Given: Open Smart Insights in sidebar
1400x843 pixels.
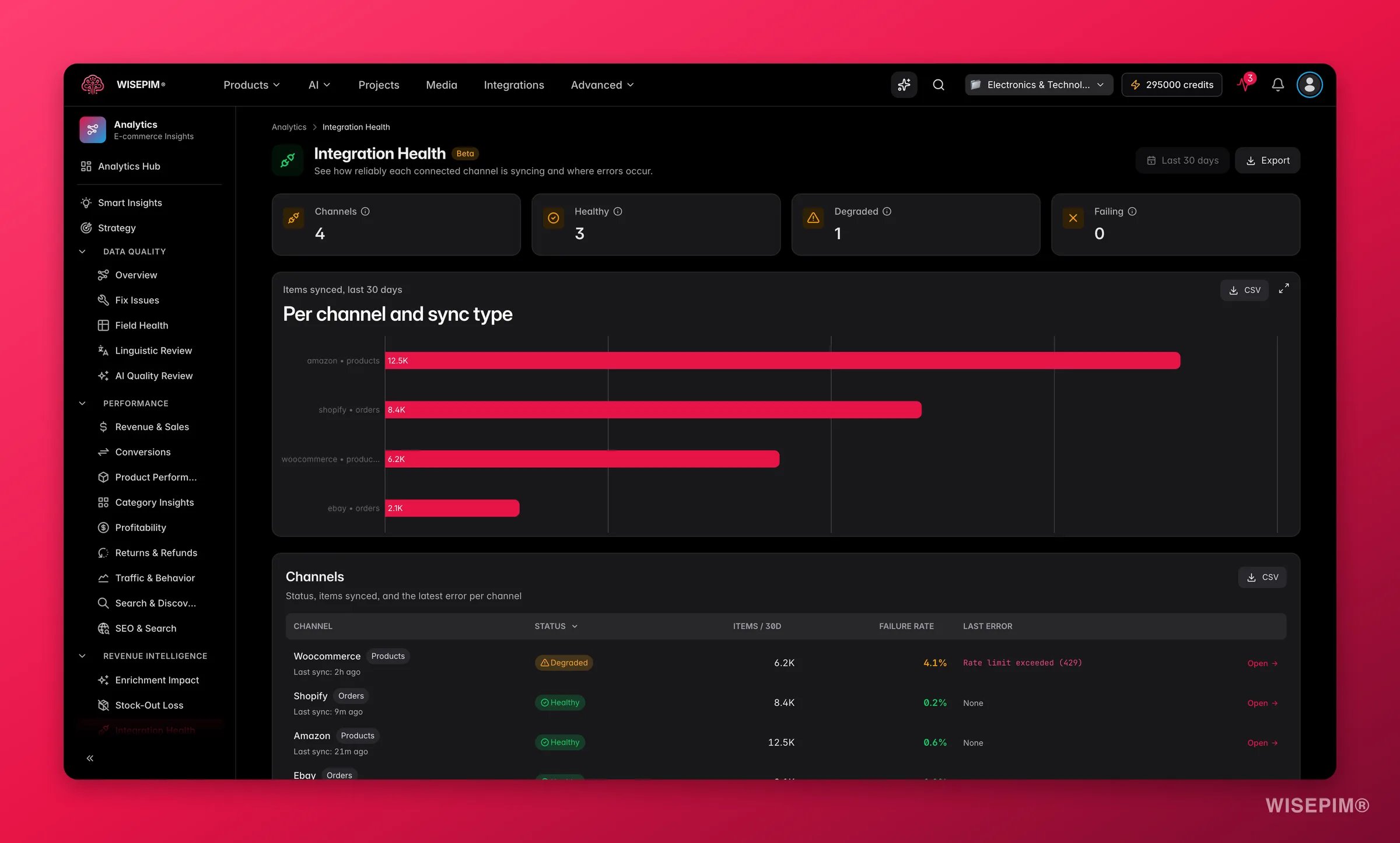Looking at the screenshot, I should 149,202.
